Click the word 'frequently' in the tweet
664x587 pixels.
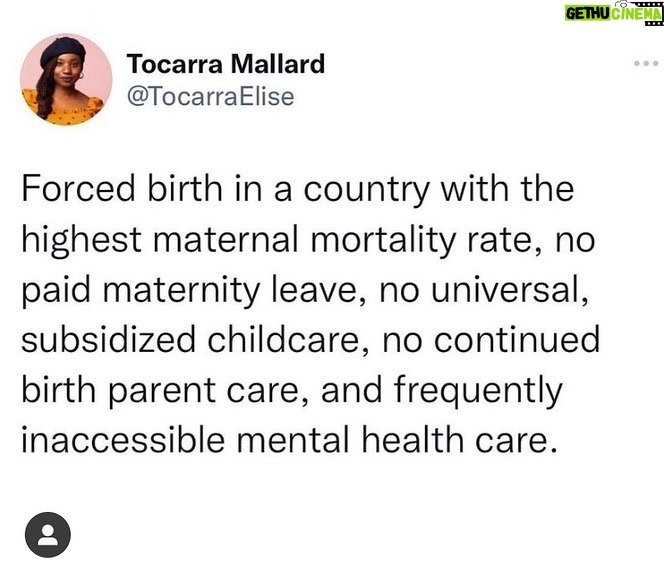[x=478, y=391]
